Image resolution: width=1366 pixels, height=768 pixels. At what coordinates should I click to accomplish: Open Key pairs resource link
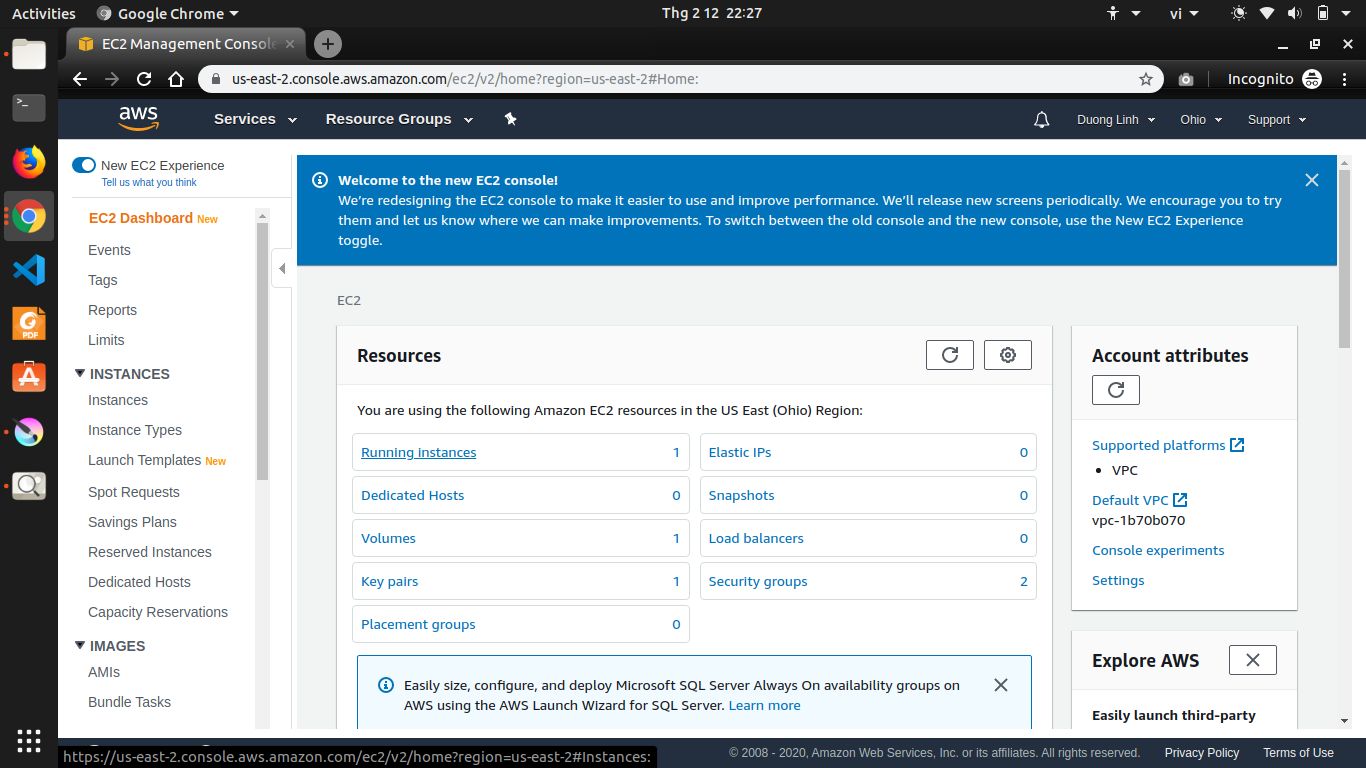[390, 582]
